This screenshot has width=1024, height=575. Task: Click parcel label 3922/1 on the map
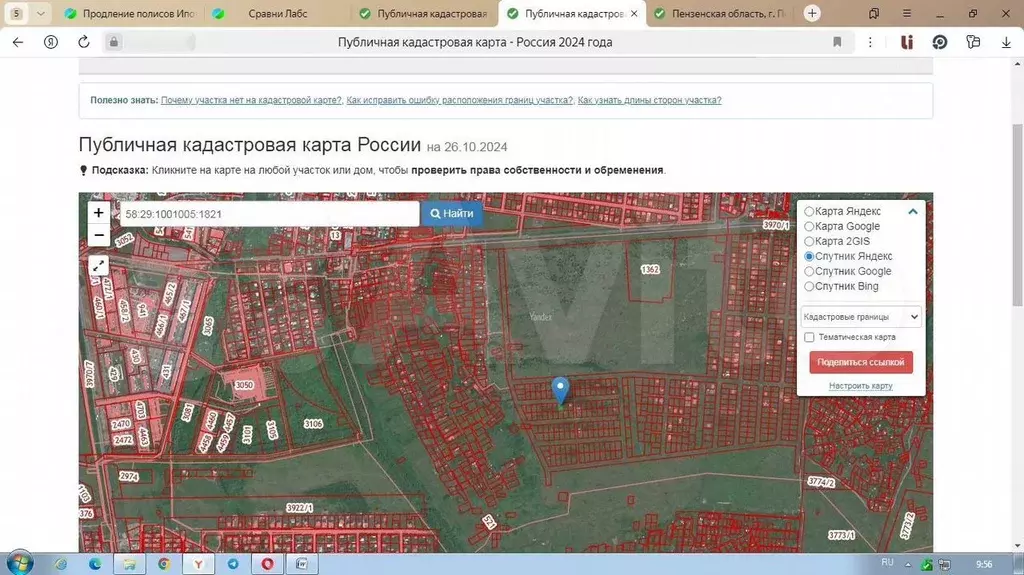click(x=299, y=508)
